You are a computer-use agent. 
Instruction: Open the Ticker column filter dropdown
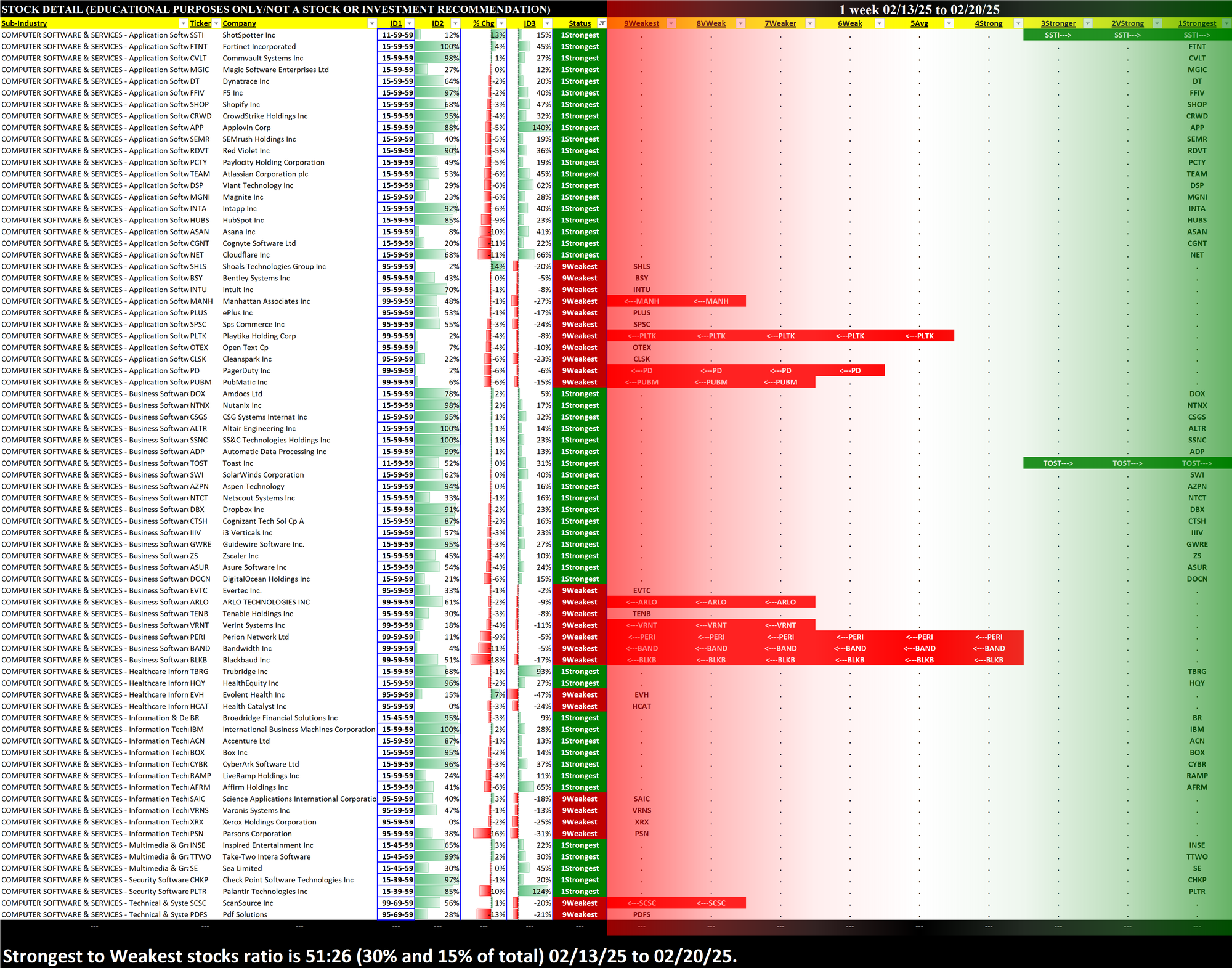tap(216, 23)
